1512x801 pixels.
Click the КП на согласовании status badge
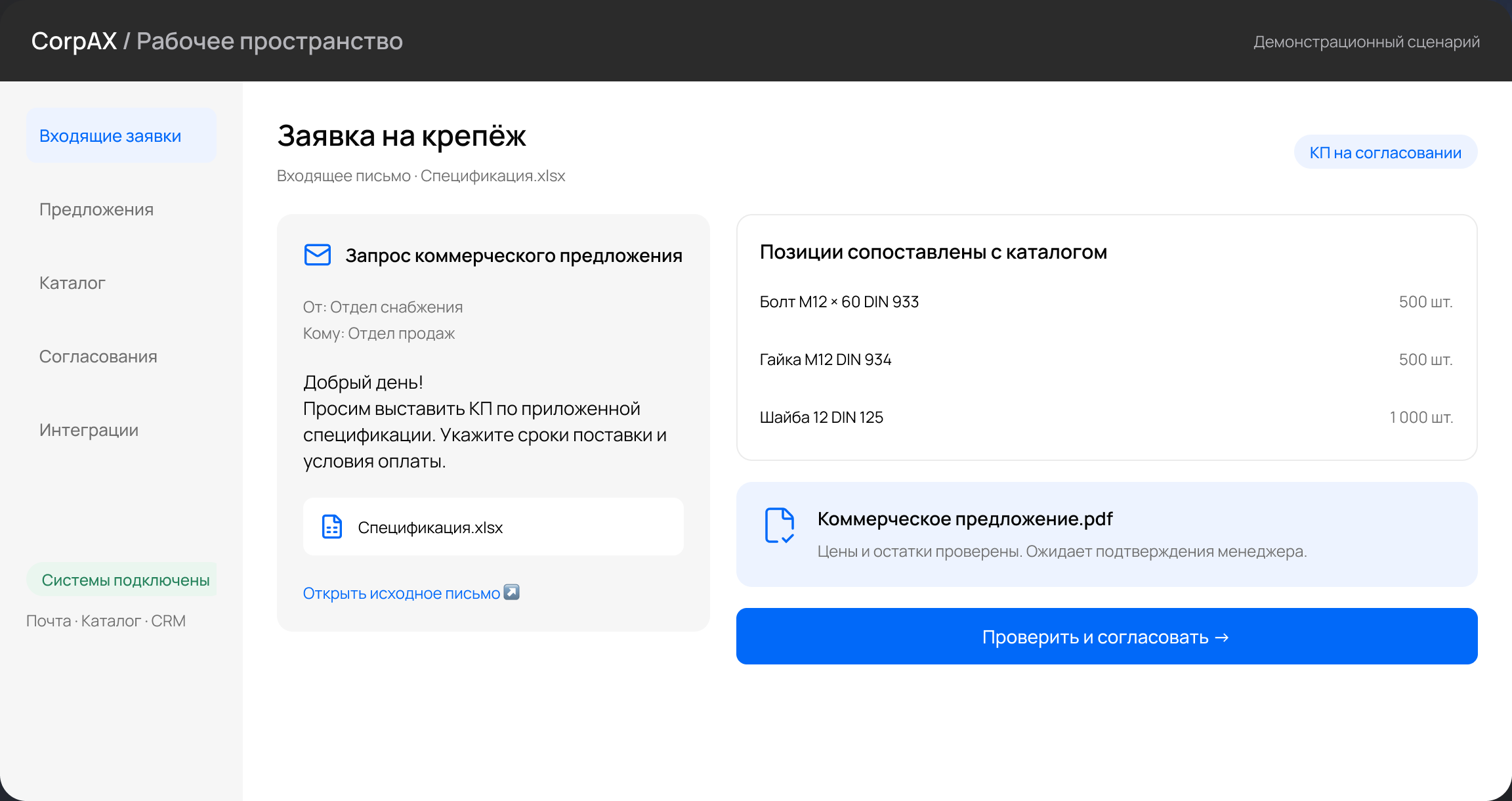(1385, 152)
